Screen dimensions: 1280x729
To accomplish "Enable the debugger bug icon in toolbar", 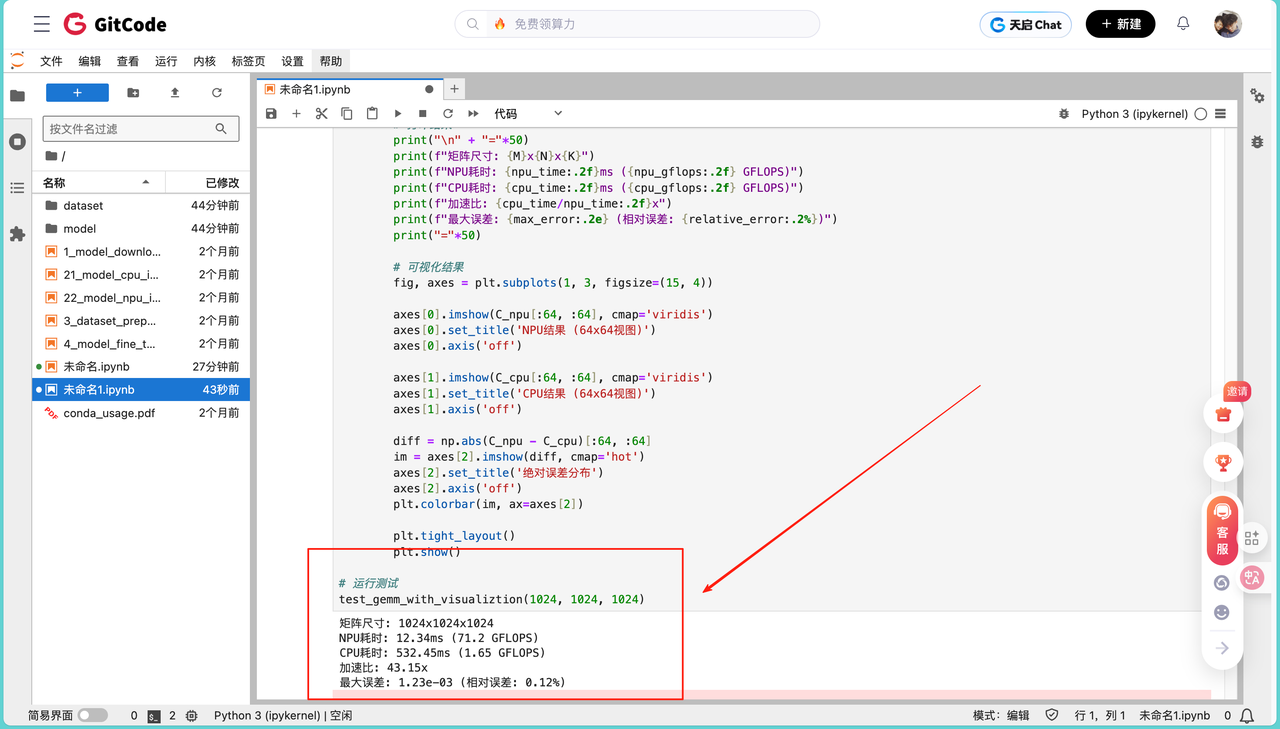I will point(1064,114).
